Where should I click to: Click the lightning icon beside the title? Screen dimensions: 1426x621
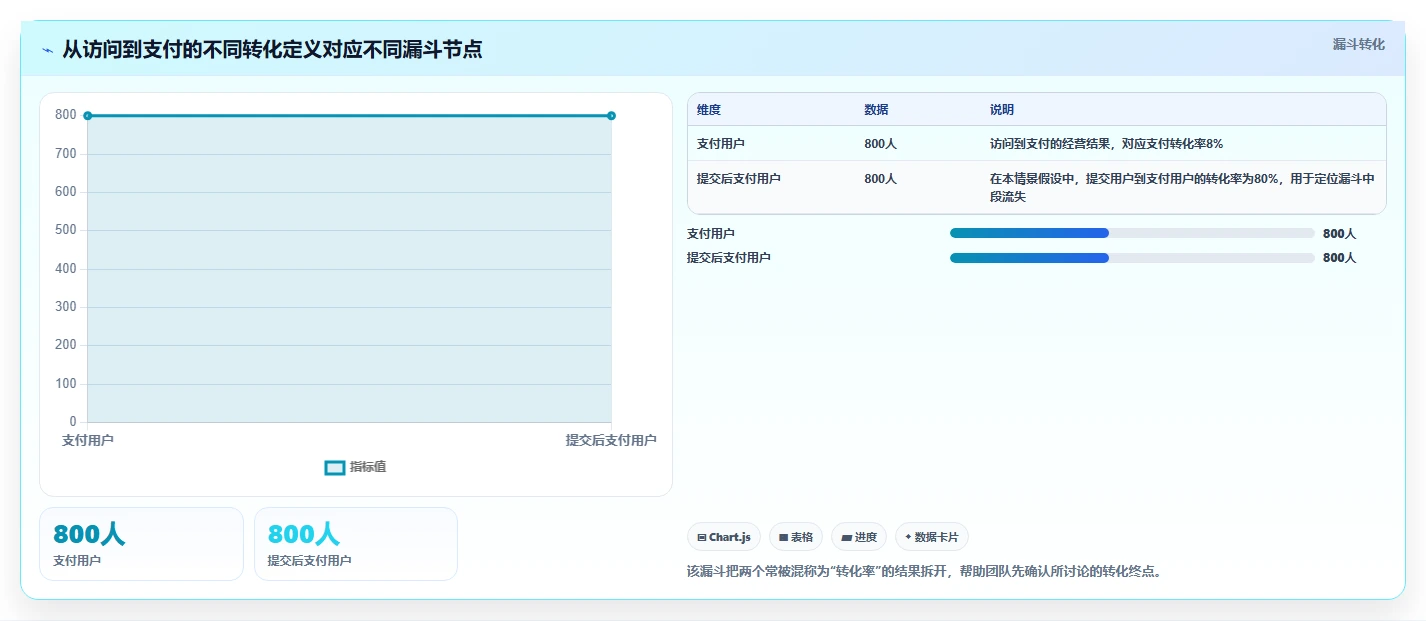47,50
